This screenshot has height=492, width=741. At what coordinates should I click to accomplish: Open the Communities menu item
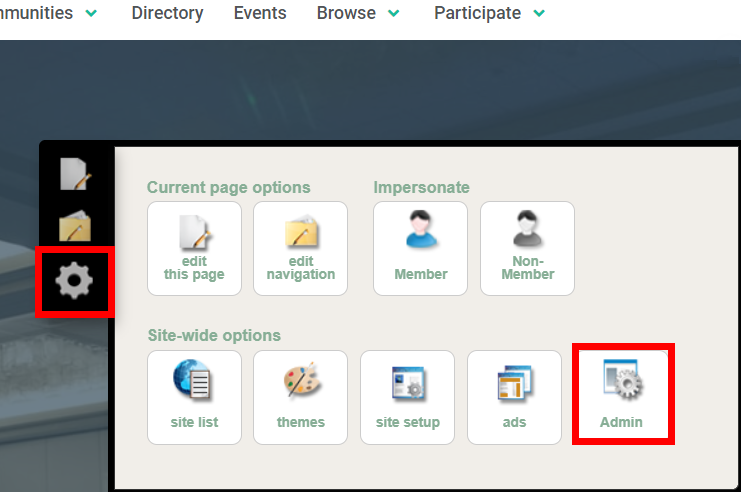[36, 13]
